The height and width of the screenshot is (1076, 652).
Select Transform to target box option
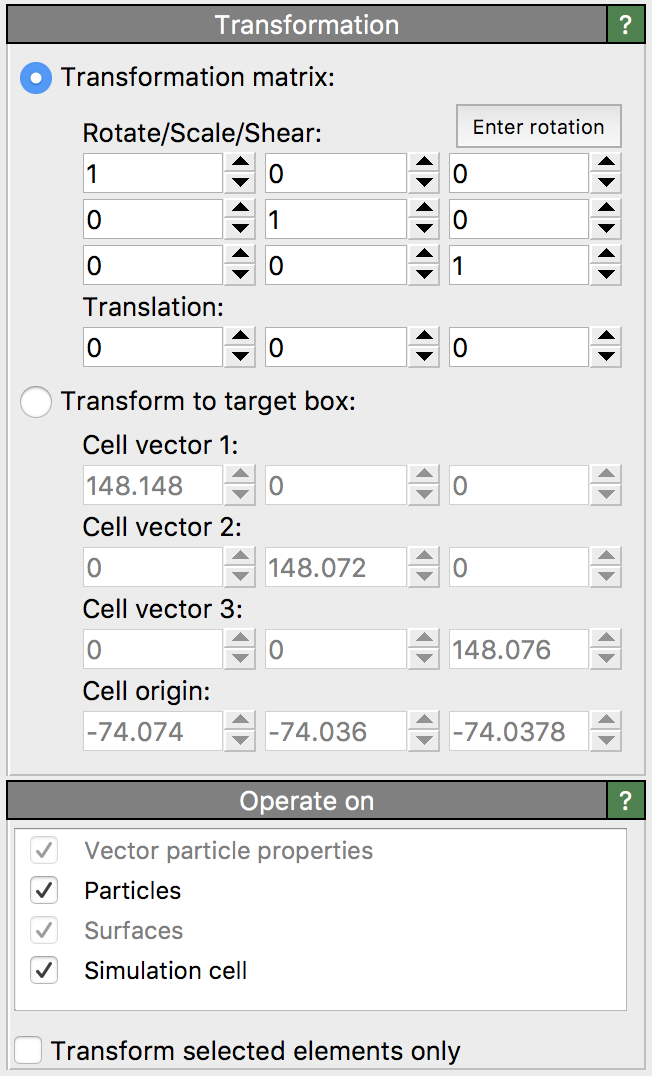point(36,402)
